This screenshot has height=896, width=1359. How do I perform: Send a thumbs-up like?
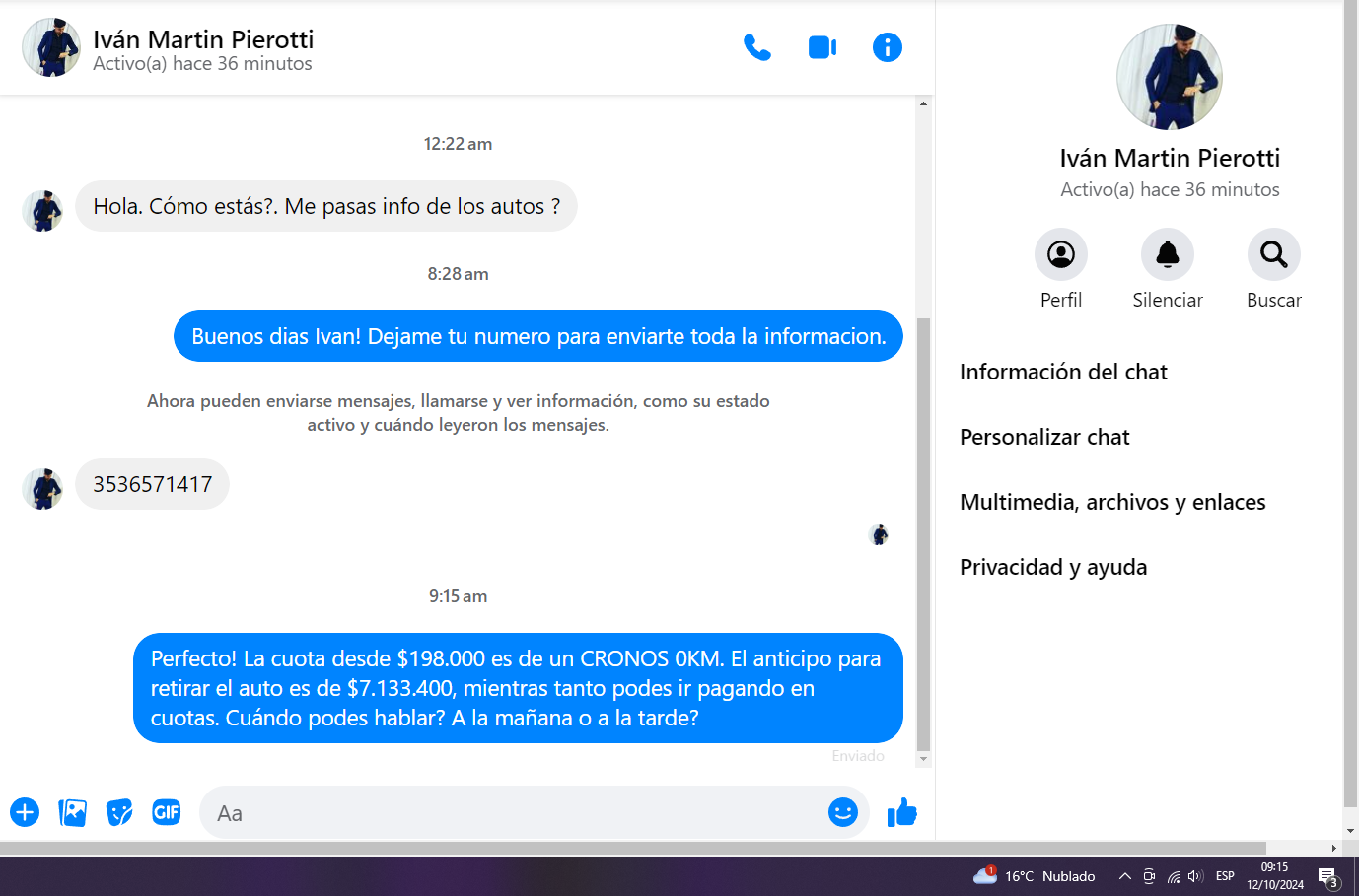(x=901, y=812)
